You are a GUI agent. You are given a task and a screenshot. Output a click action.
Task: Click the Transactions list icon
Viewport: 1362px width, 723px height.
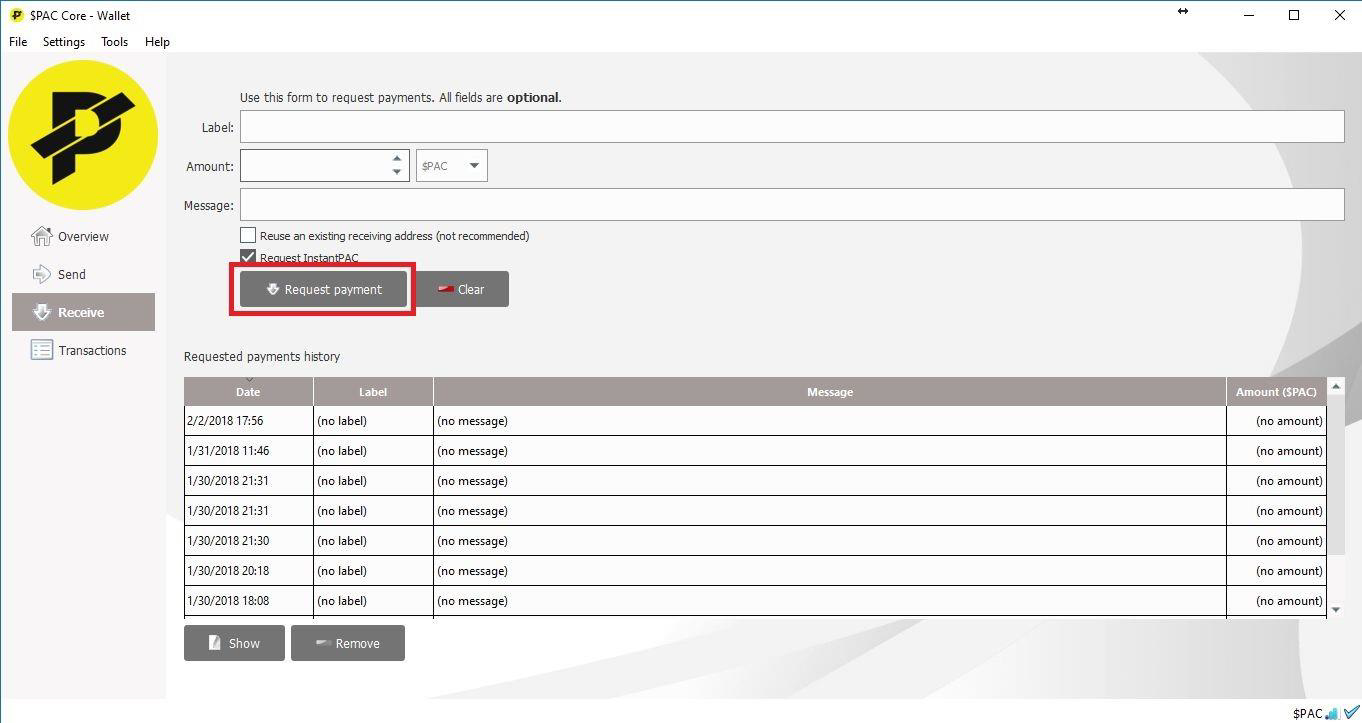[41, 350]
